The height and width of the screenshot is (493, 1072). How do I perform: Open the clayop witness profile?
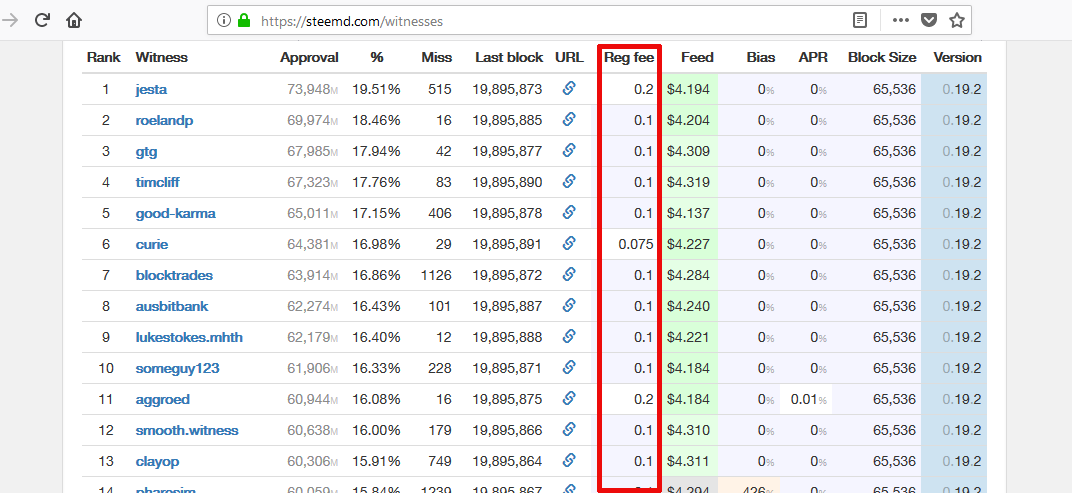[157, 462]
